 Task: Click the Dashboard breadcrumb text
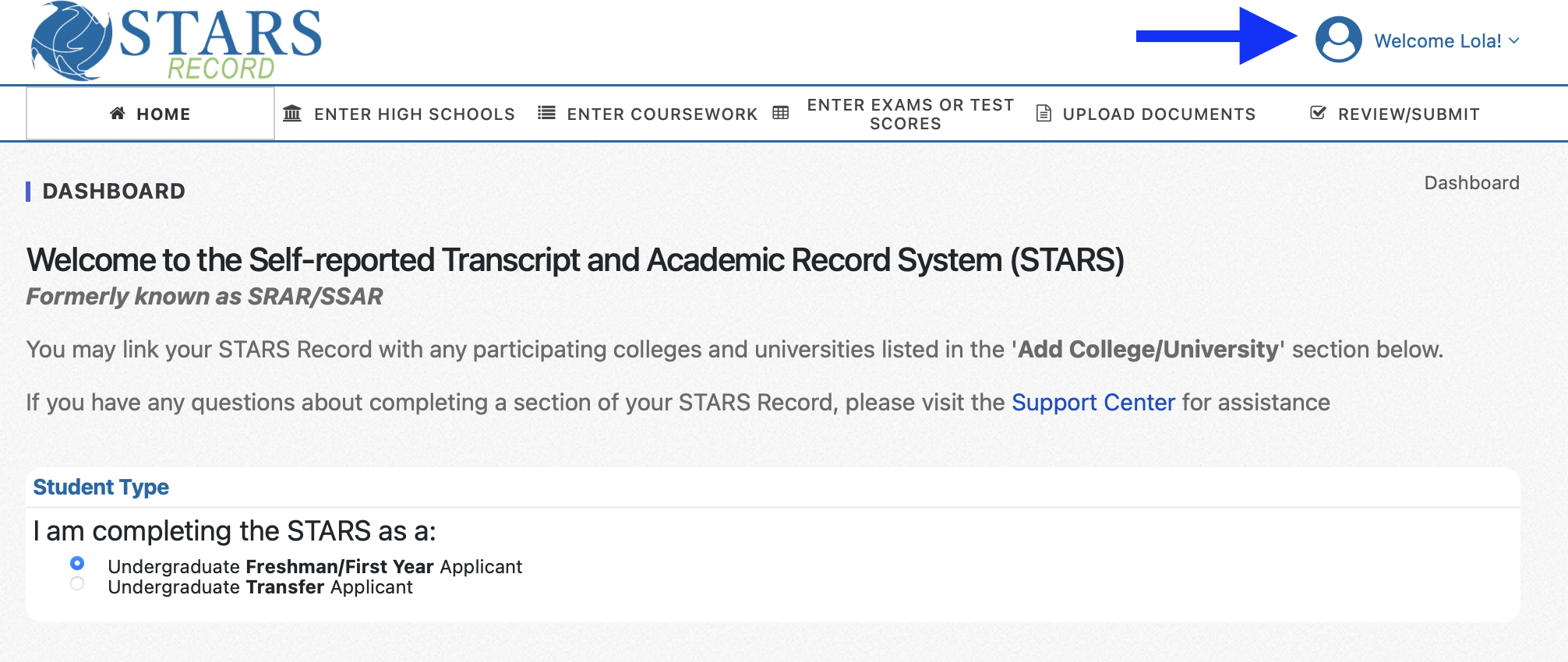(1471, 183)
